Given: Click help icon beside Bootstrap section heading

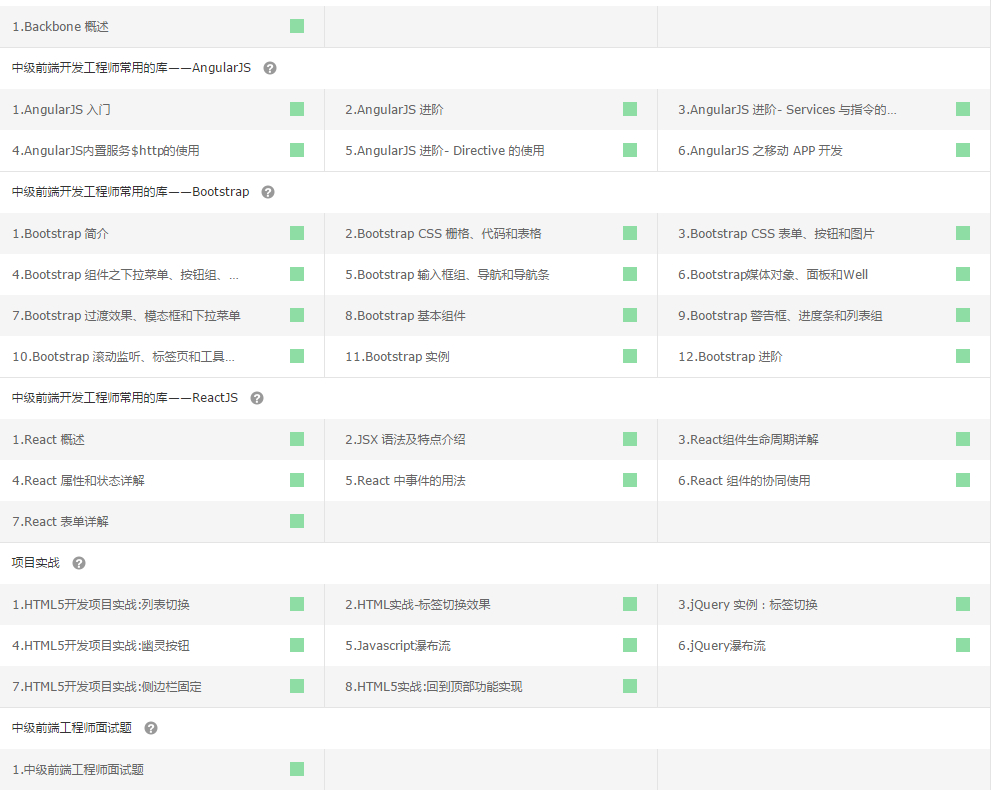Looking at the screenshot, I should (268, 192).
